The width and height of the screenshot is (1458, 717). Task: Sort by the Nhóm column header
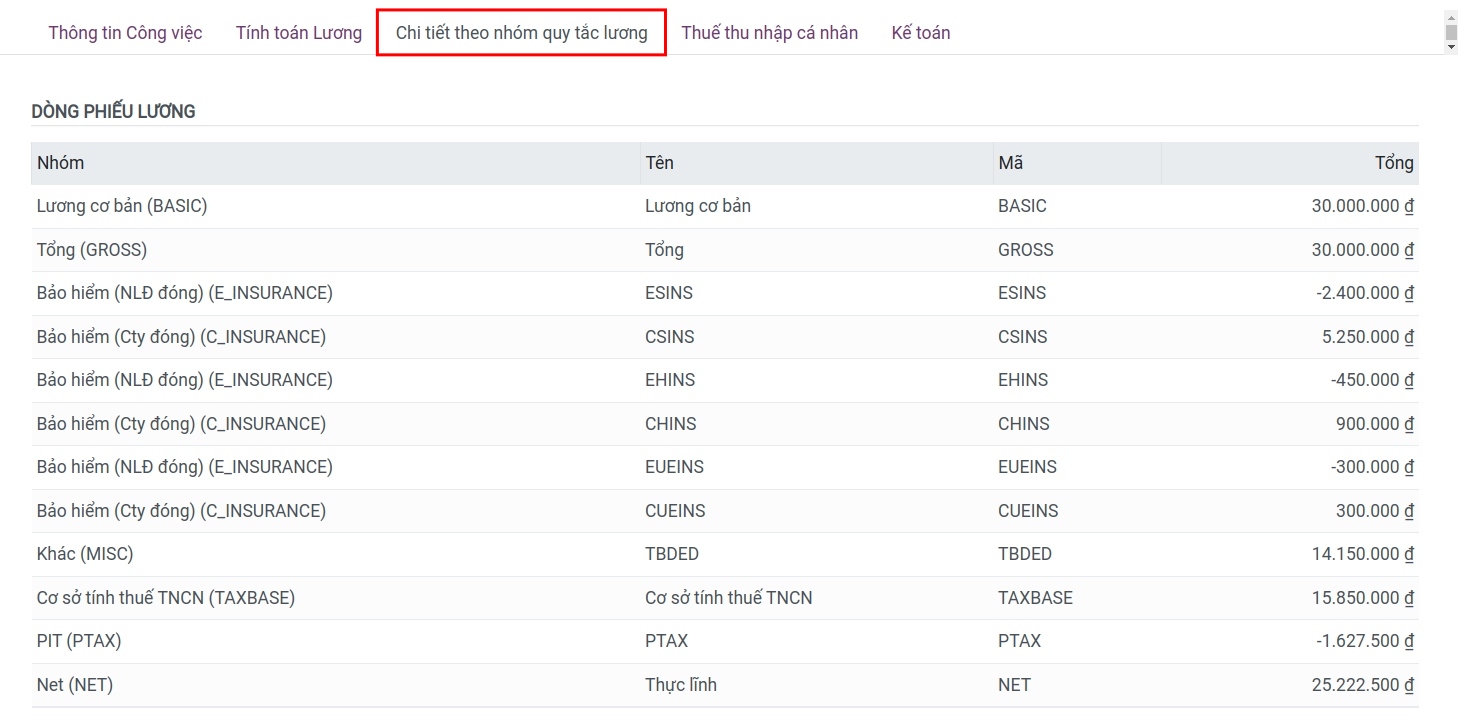click(x=61, y=163)
